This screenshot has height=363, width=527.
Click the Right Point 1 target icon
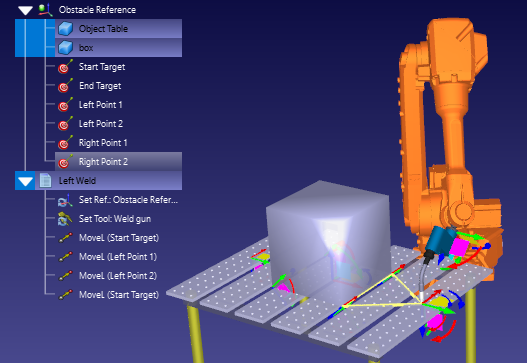[65, 143]
